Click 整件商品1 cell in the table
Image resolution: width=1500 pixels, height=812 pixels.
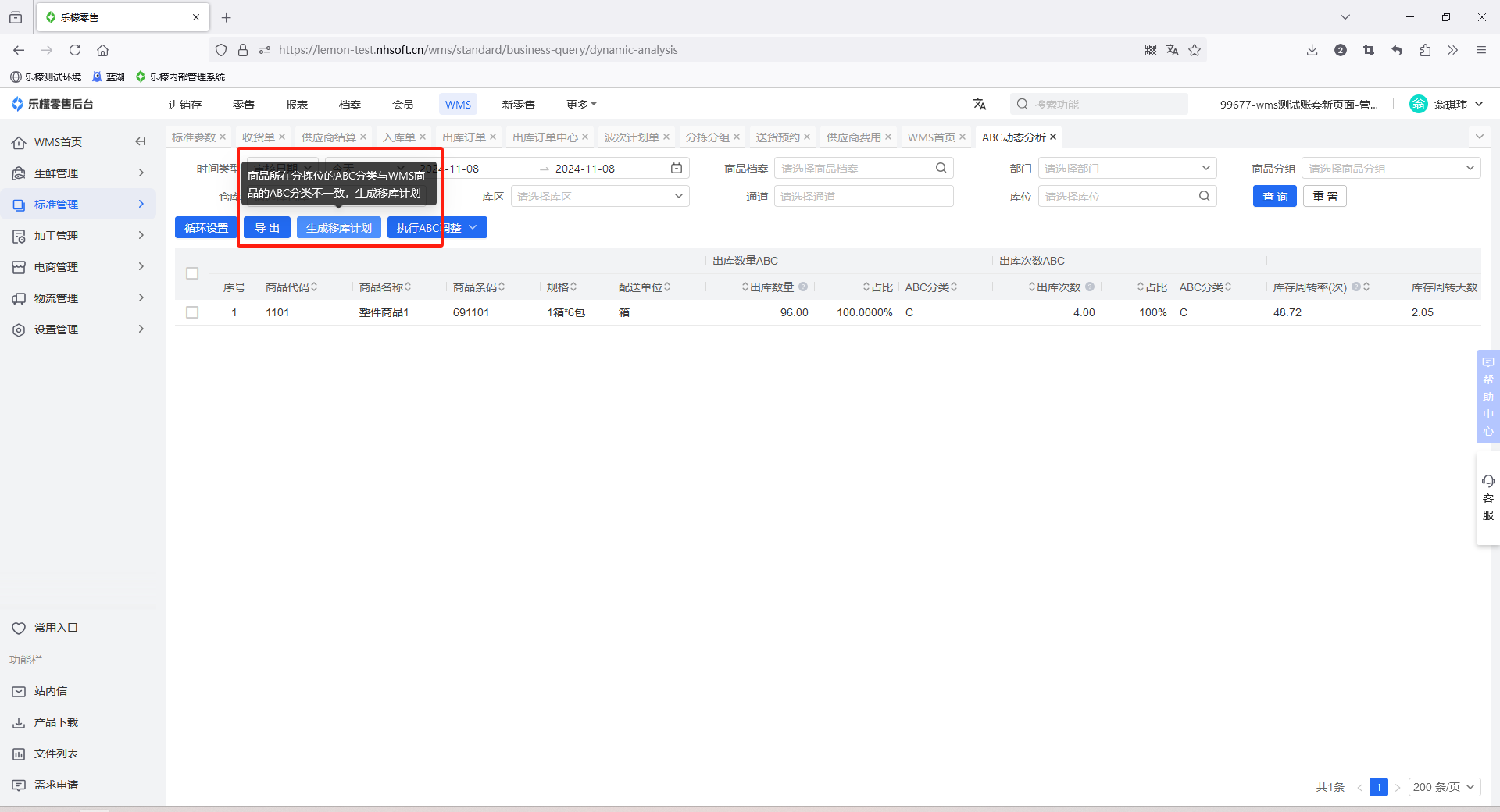point(384,312)
